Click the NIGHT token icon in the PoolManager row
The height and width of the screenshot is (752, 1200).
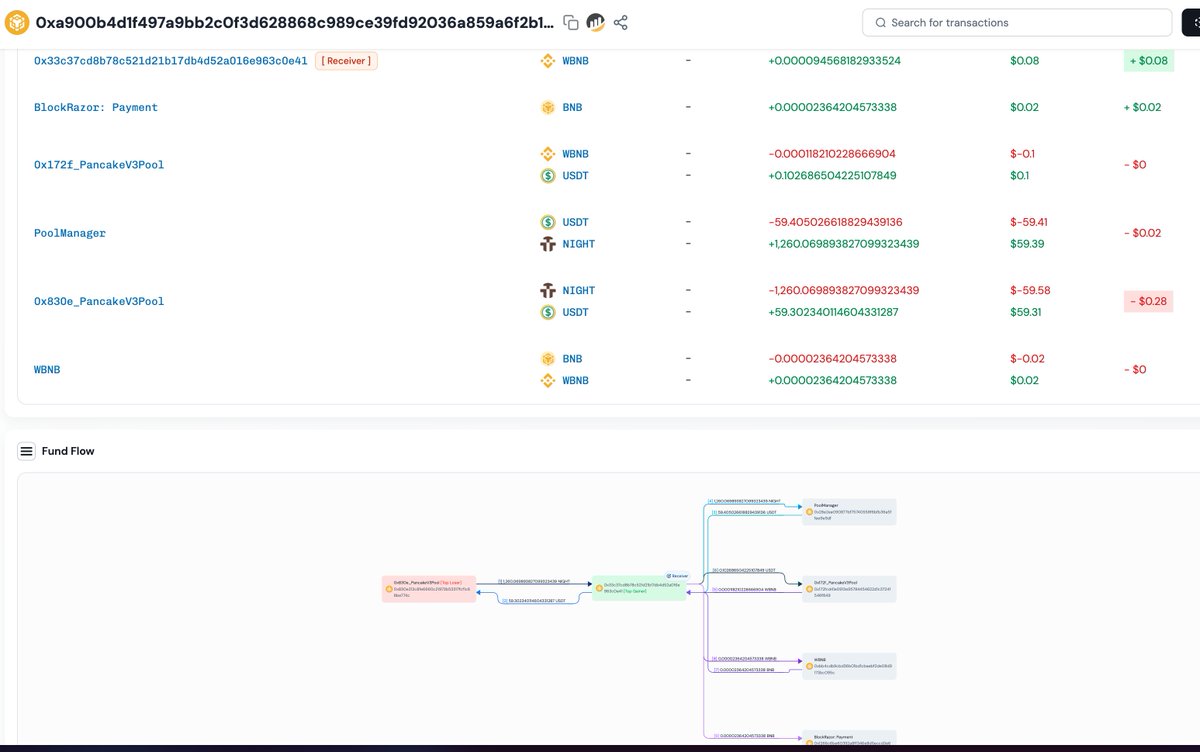click(x=548, y=244)
